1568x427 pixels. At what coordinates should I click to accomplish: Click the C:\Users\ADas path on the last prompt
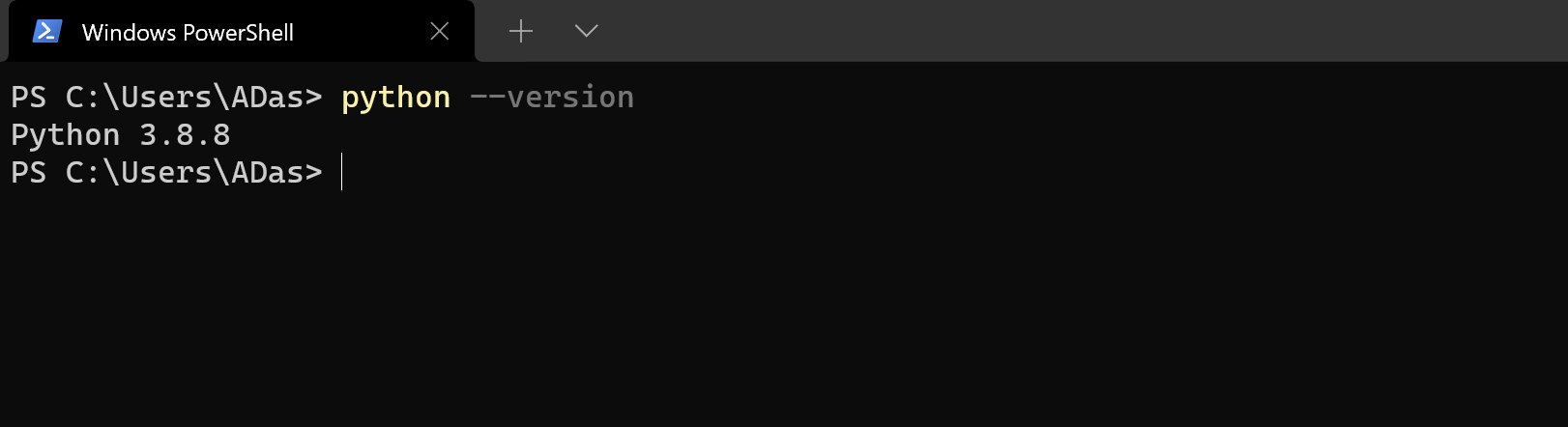(x=184, y=173)
